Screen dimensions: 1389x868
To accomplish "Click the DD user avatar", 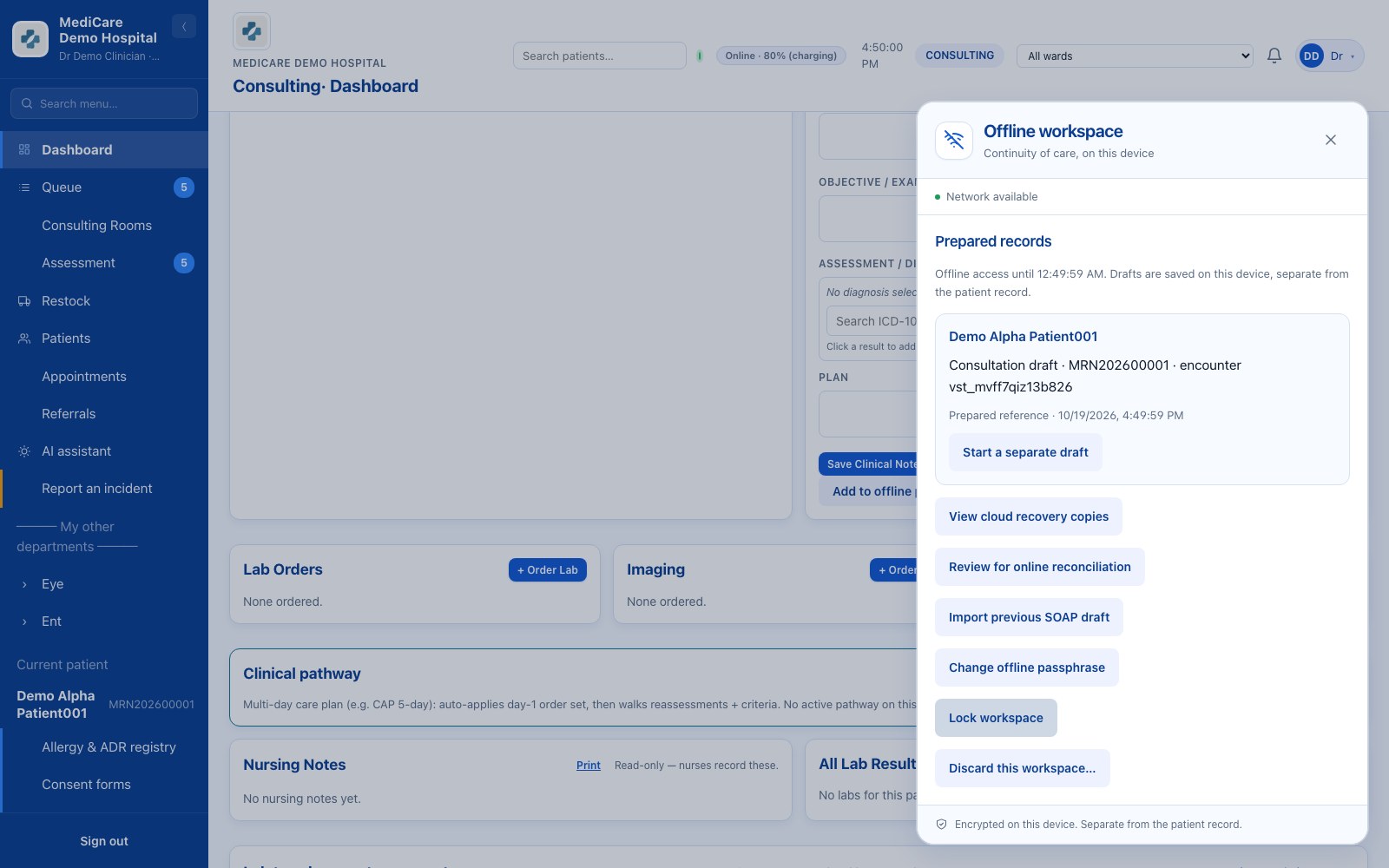I will 1311,56.
